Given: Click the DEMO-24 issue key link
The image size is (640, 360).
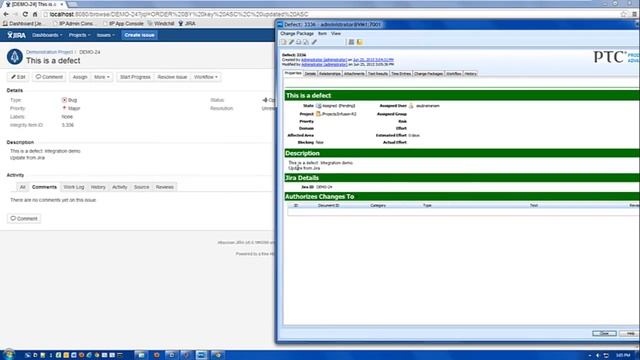Looking at the screenshot, I should [x=89, y=52].
